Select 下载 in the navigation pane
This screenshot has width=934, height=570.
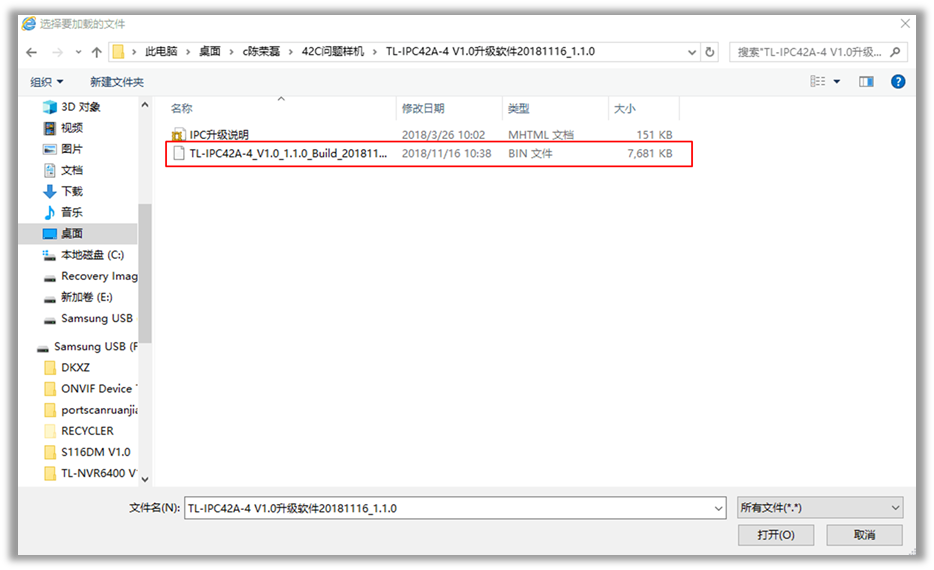pyautogui.click(x=72, y=191)
